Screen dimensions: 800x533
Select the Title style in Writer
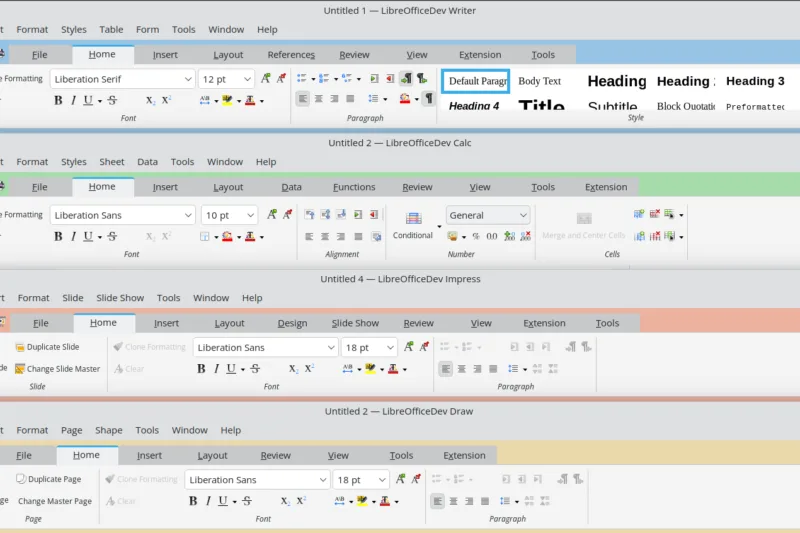[x=541, y=104]
